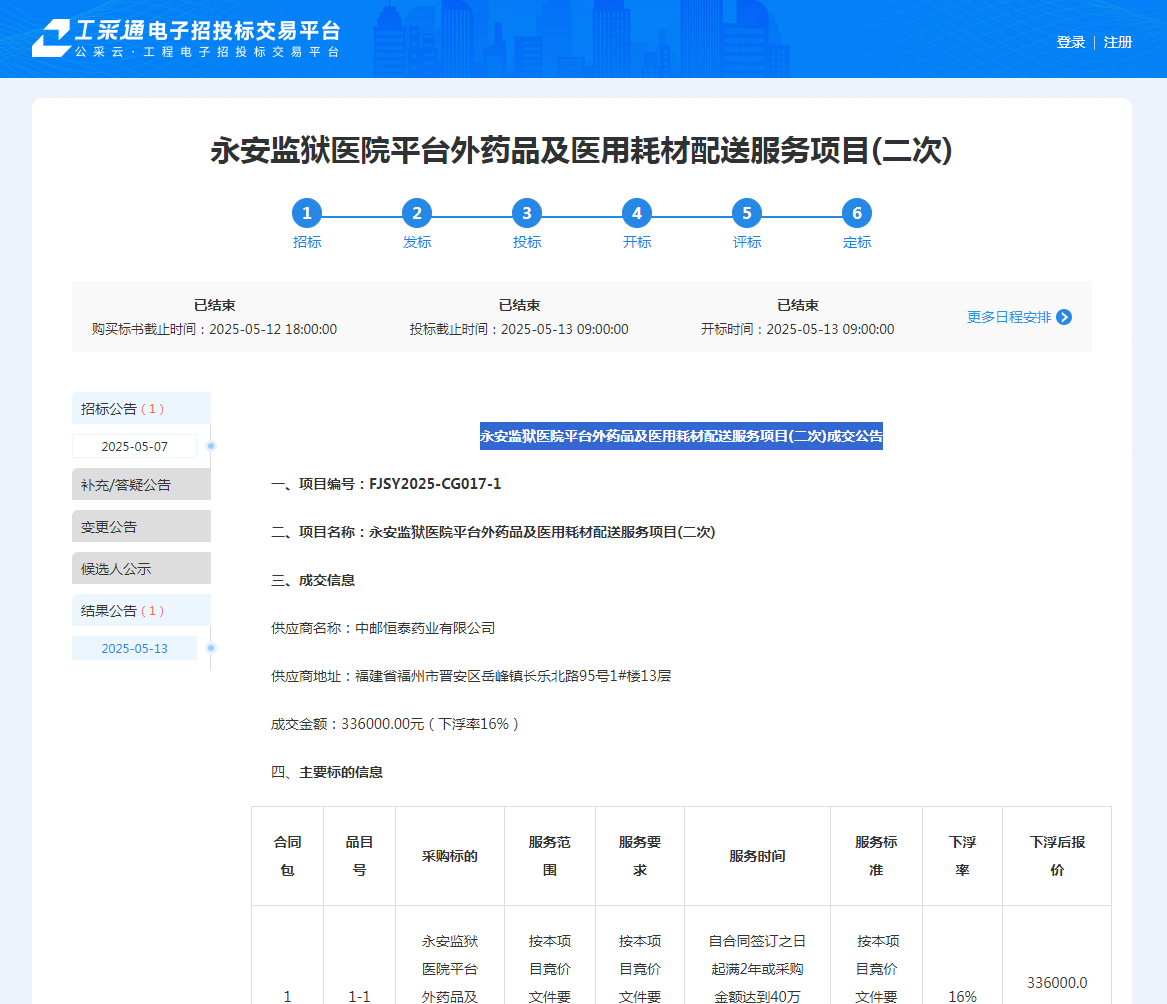Click 购买标书截止时间 2025-05-12 18:00:00 text
The height and width of the screenshot is (1004, 1167).
[x=214, y=329]
